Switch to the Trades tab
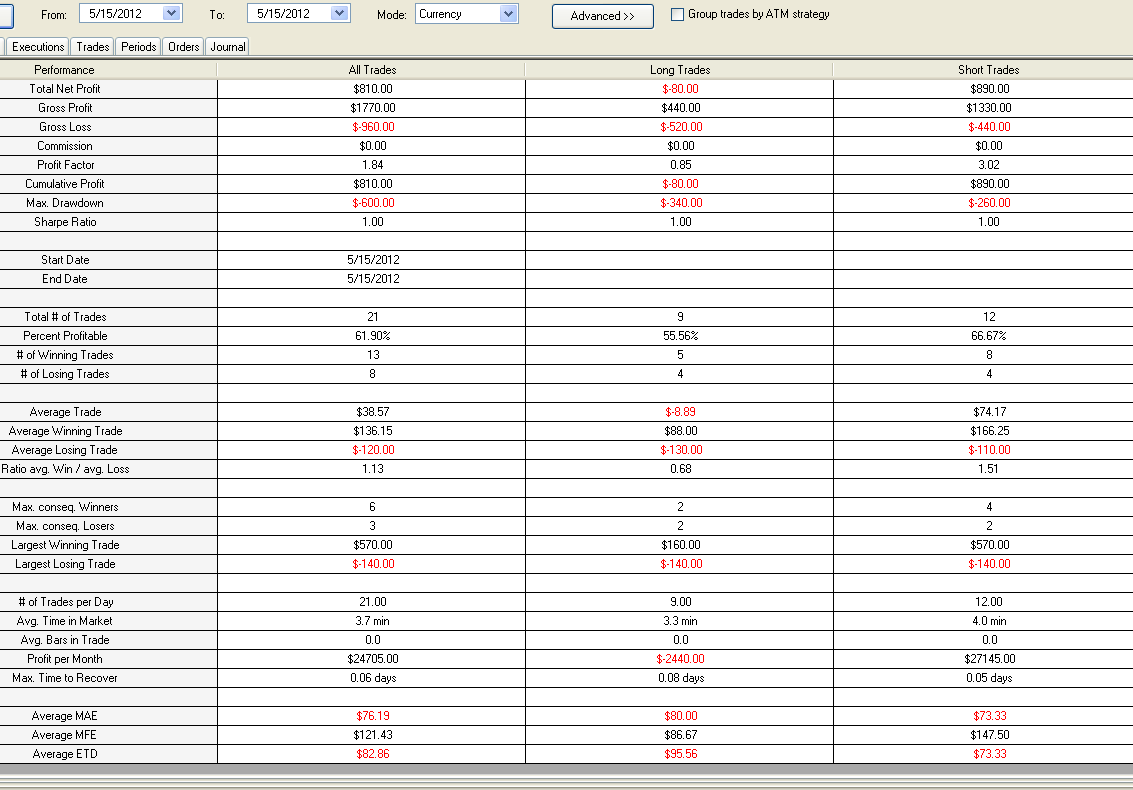Image resolution: width=1133 pixels, height=790 pixels. point(92,47)
